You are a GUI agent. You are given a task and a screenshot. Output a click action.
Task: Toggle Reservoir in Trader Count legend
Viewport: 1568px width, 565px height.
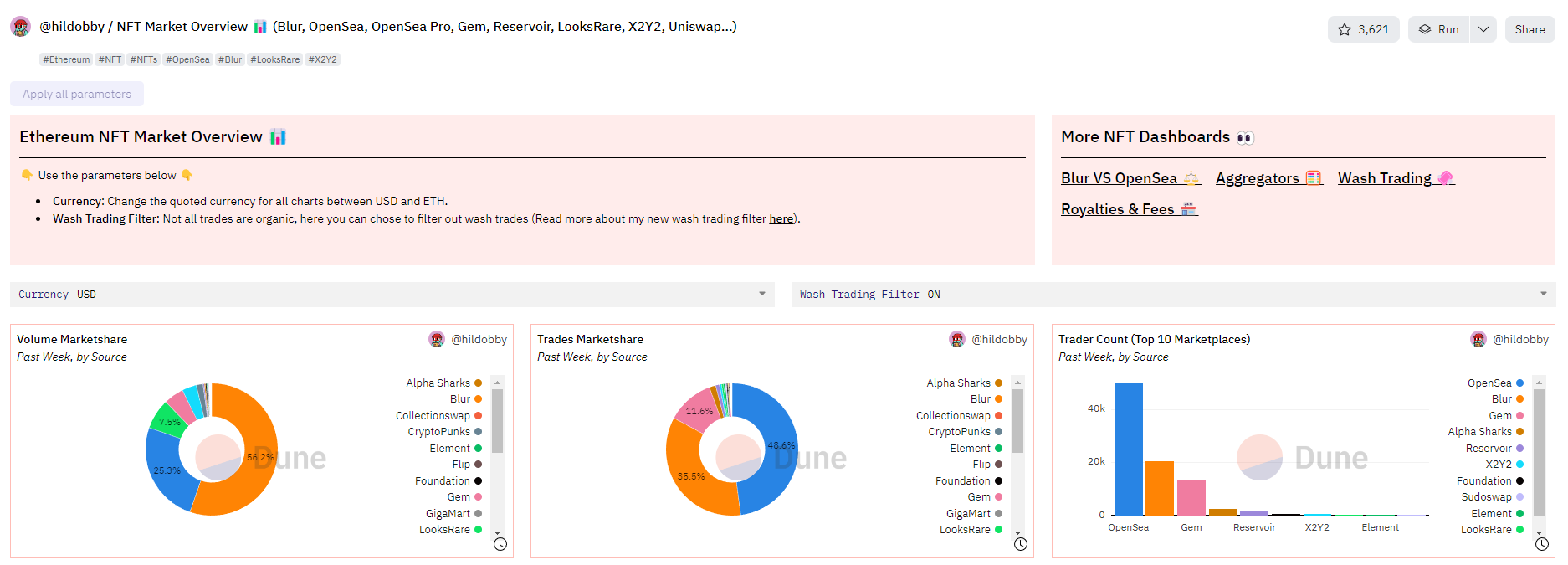click(x=1494, y=449)
